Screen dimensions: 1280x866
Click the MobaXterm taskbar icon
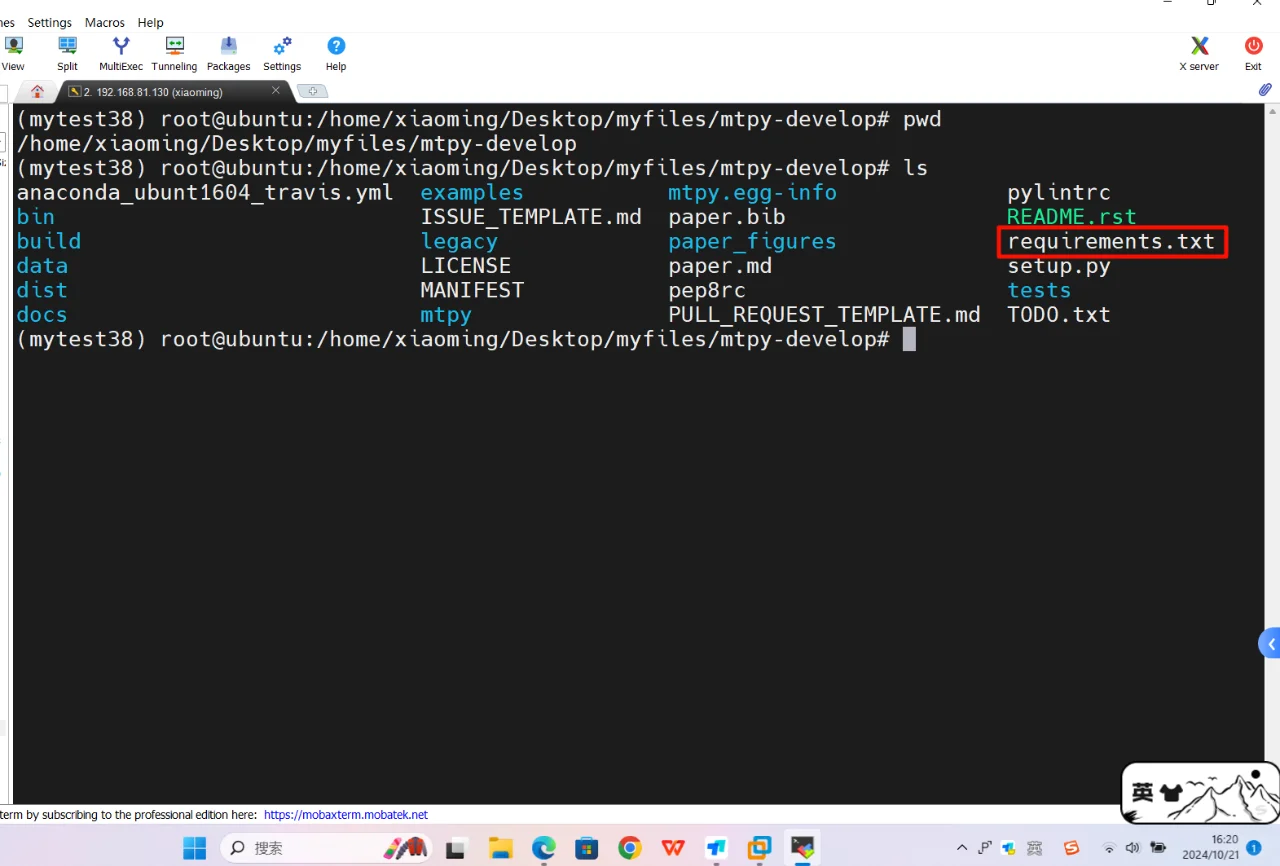[802, 848]
